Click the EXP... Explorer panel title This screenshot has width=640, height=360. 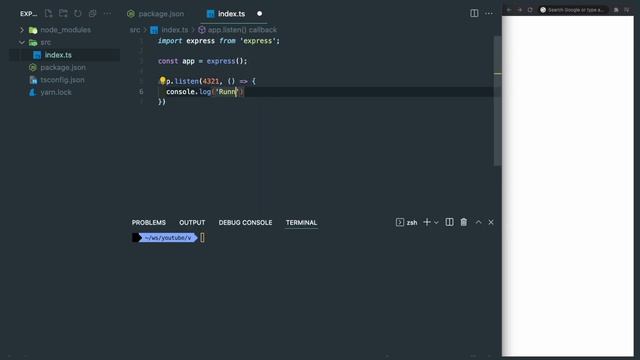pyautogui.click(x=29, y=13)
